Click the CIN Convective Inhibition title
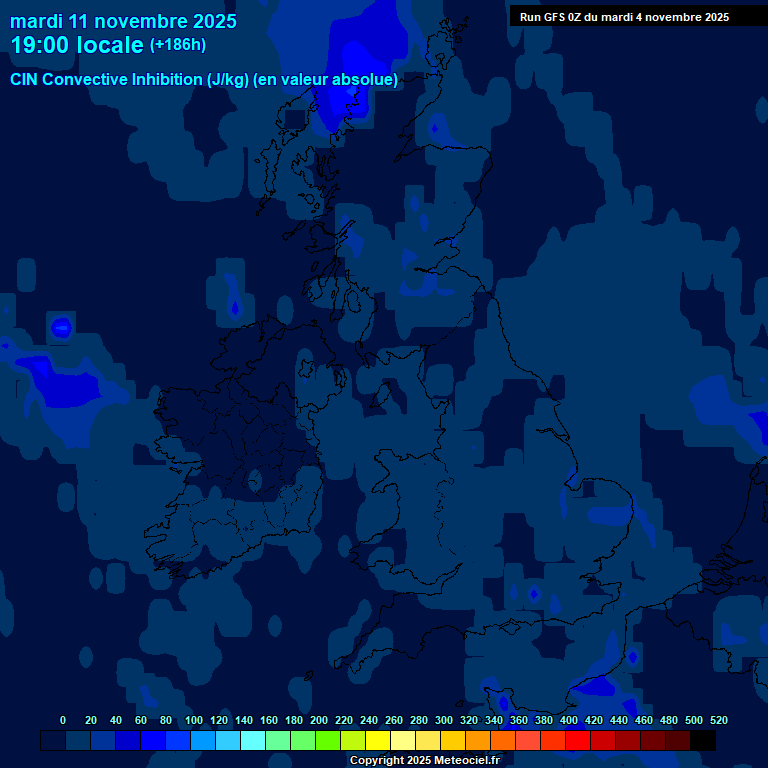Screen dimensions: 768x768 (x=204, y=79)
